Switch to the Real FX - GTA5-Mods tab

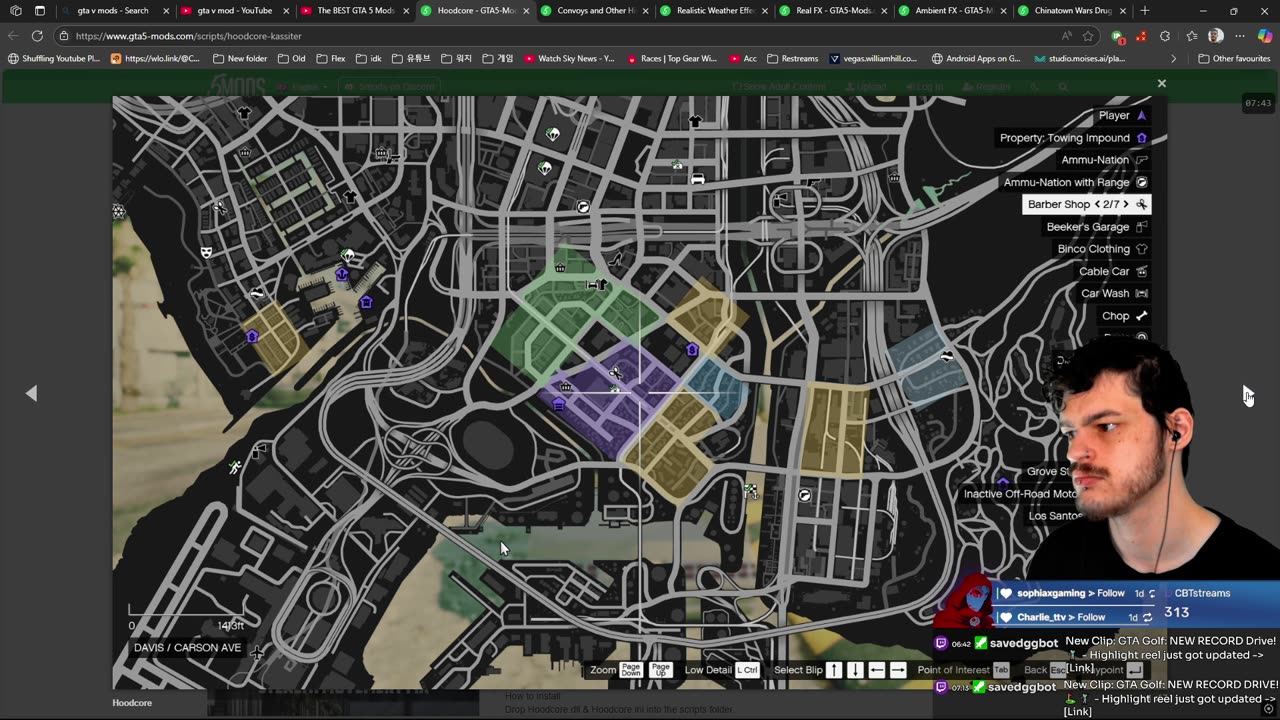pyautogui.click(x=833, y=11)
